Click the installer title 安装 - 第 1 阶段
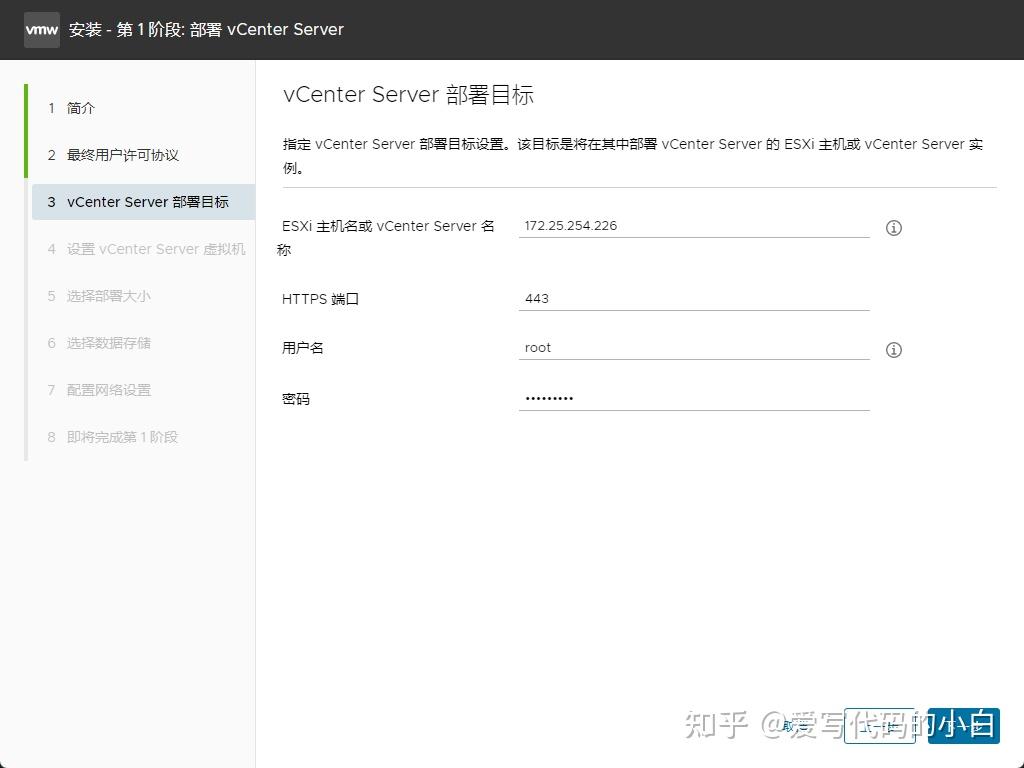 206,29
